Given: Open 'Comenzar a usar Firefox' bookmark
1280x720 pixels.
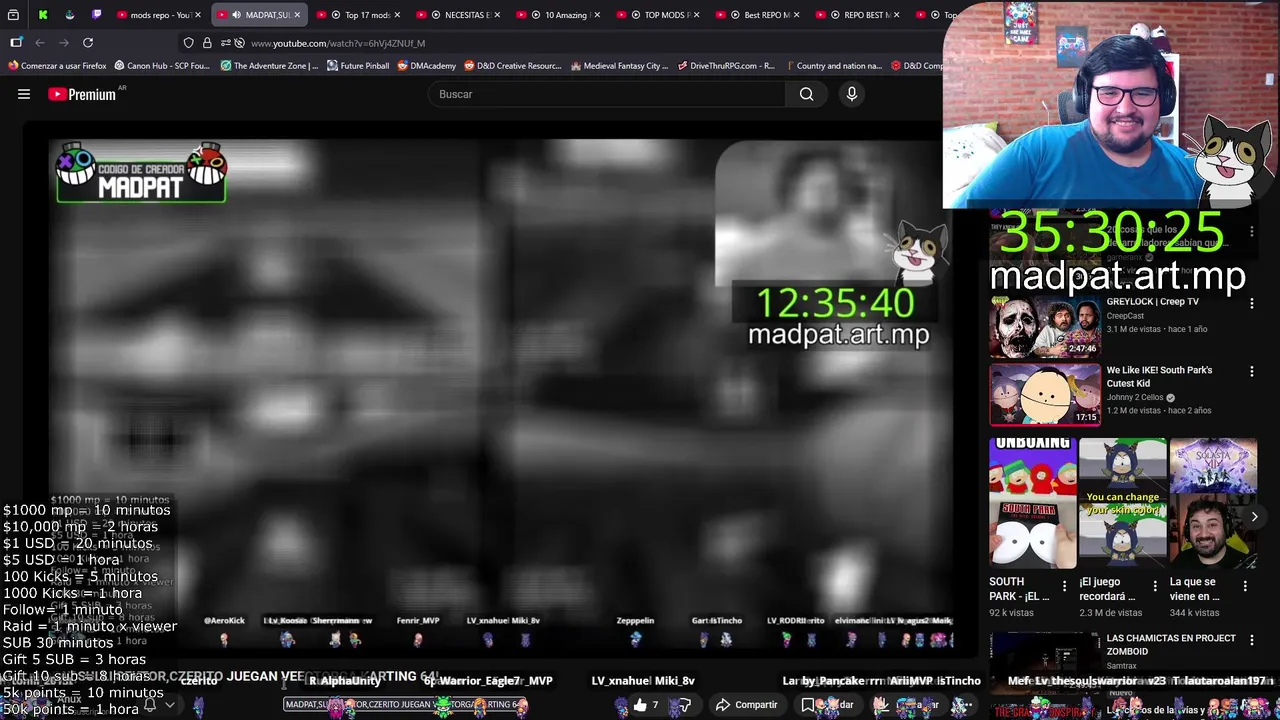Looking at the screenshot, I should coord(57,66).
